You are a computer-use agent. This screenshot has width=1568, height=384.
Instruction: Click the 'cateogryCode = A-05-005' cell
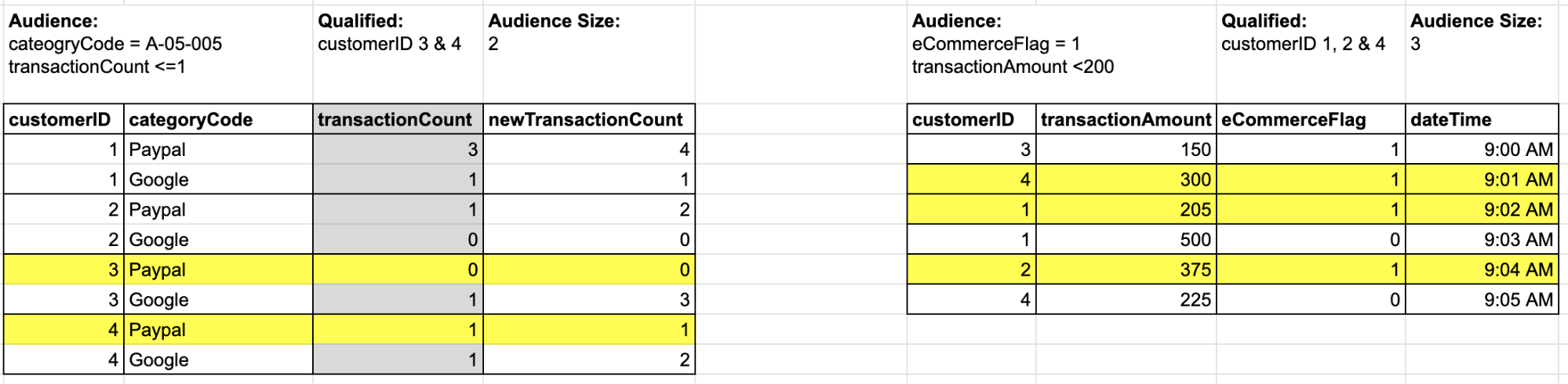click(x=115, y=44)
